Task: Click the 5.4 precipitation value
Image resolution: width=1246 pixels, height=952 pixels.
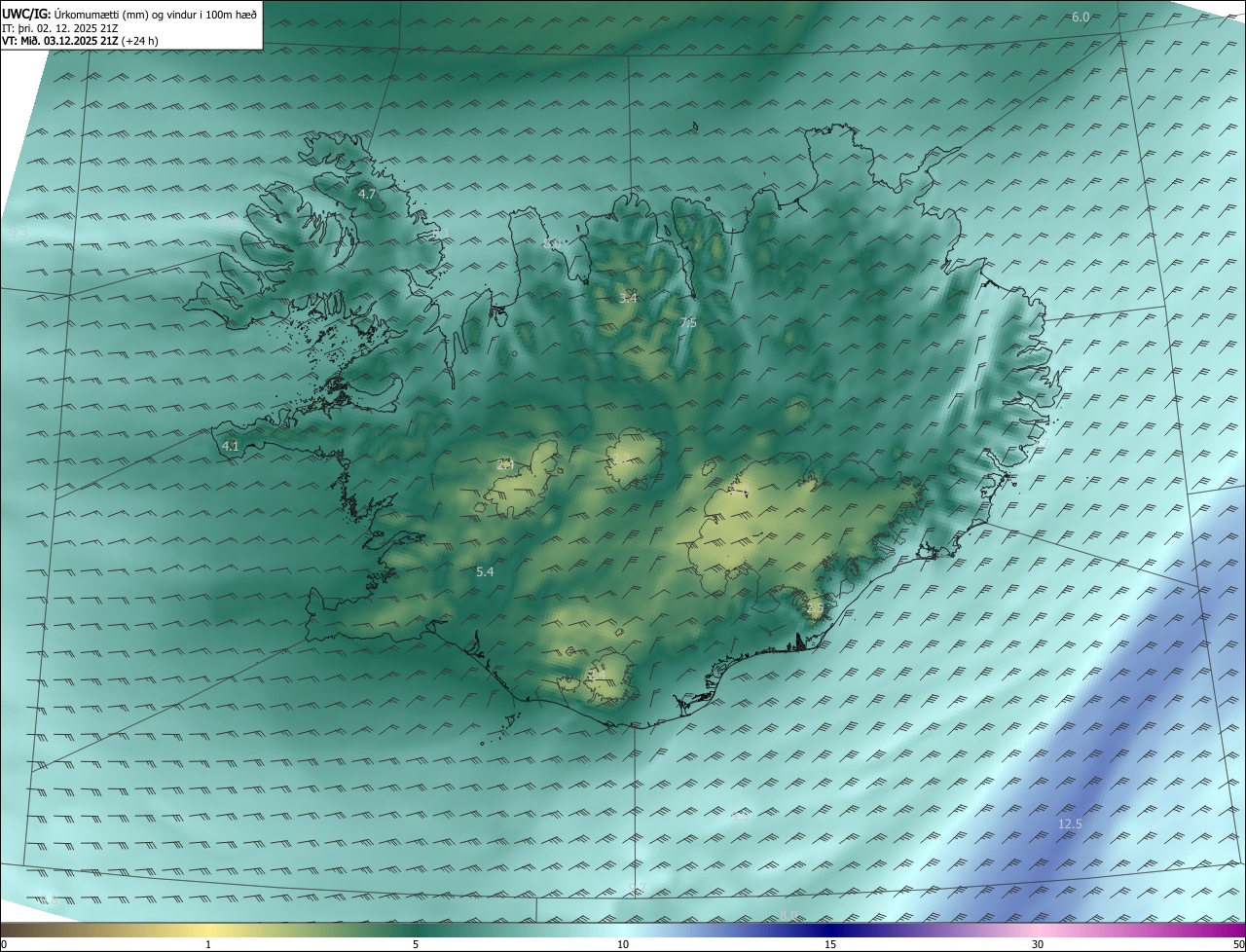Action: tap(485, 571)
